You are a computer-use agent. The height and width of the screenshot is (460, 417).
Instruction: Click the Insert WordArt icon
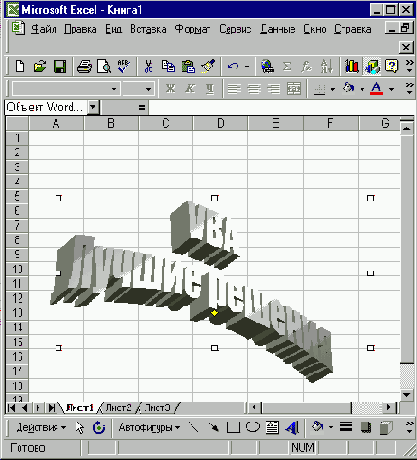(x=292, y=428)
